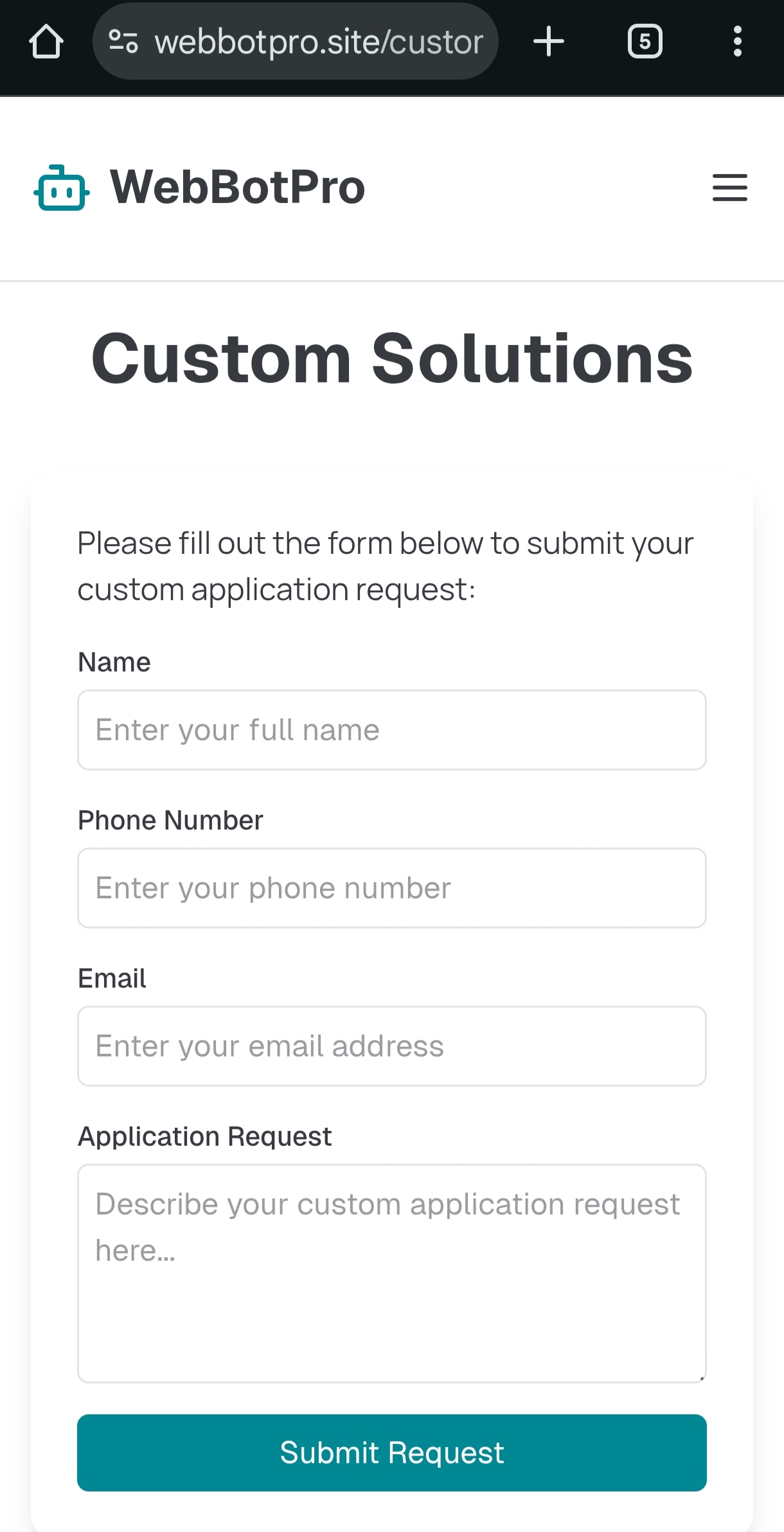Click the Application Request label
784x1532 pixels.
tap(204, 1136)
